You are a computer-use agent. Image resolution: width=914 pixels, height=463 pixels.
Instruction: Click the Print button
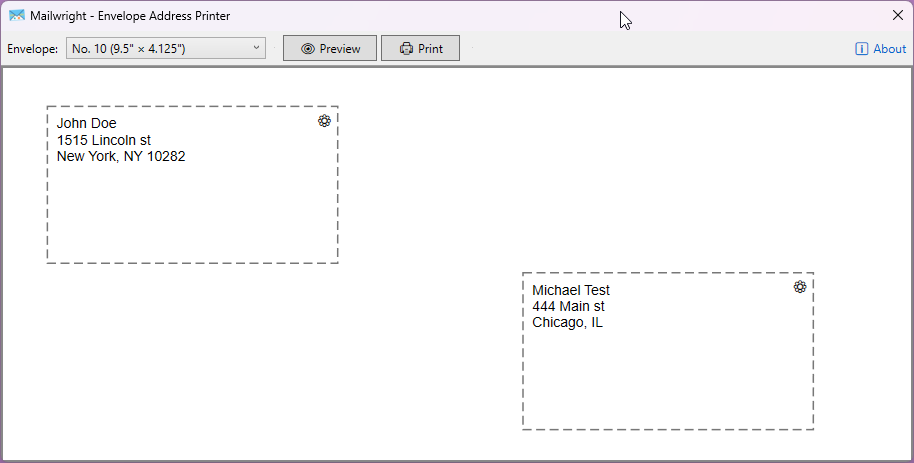click(420, 48)
